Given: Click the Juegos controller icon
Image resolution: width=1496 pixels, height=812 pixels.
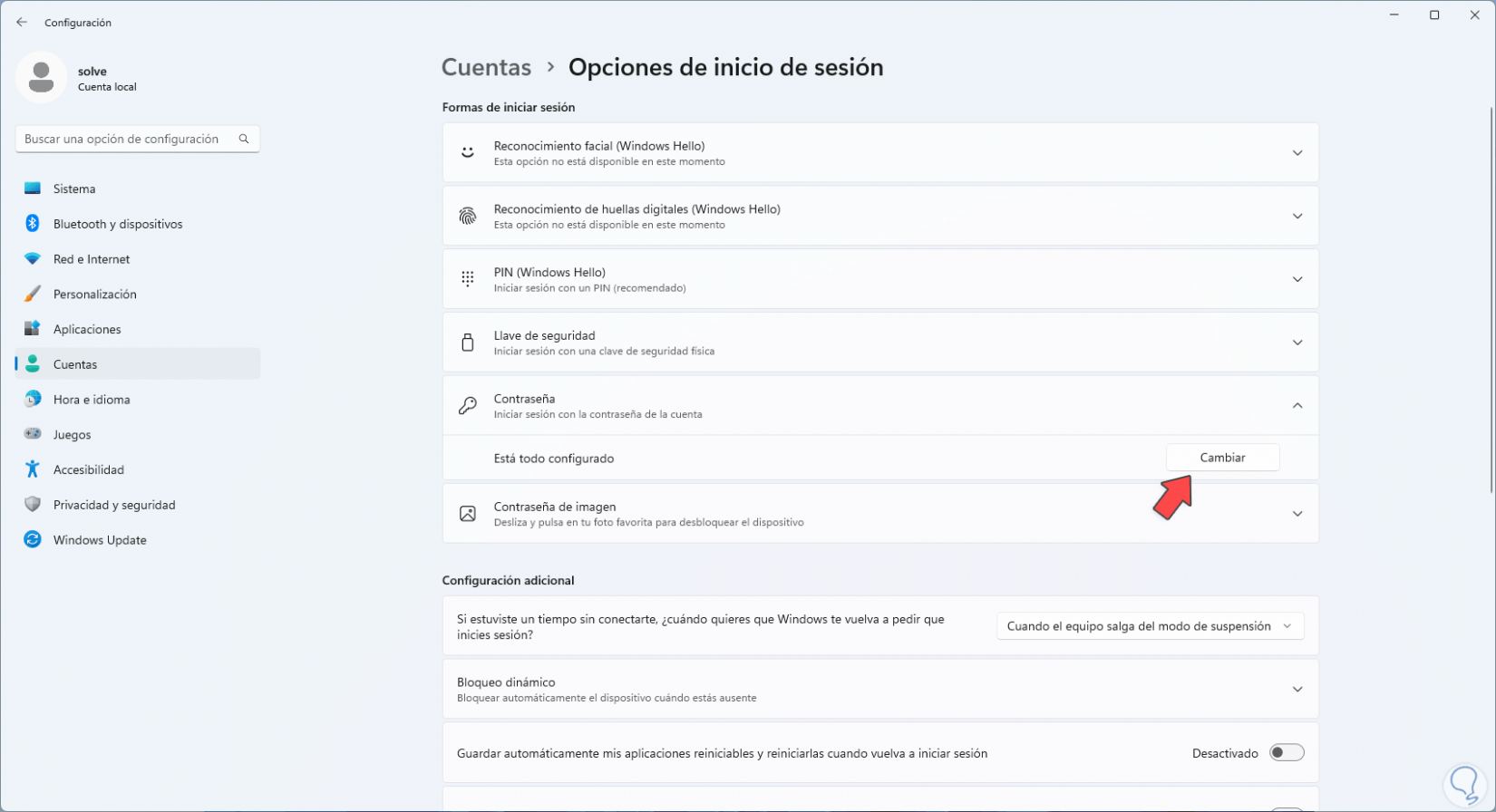Looking at the screenshot, I should tap(33, 434).
